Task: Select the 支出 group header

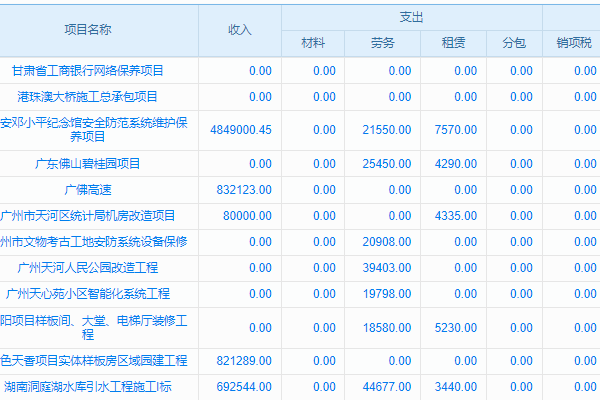Action: point(411,17)
